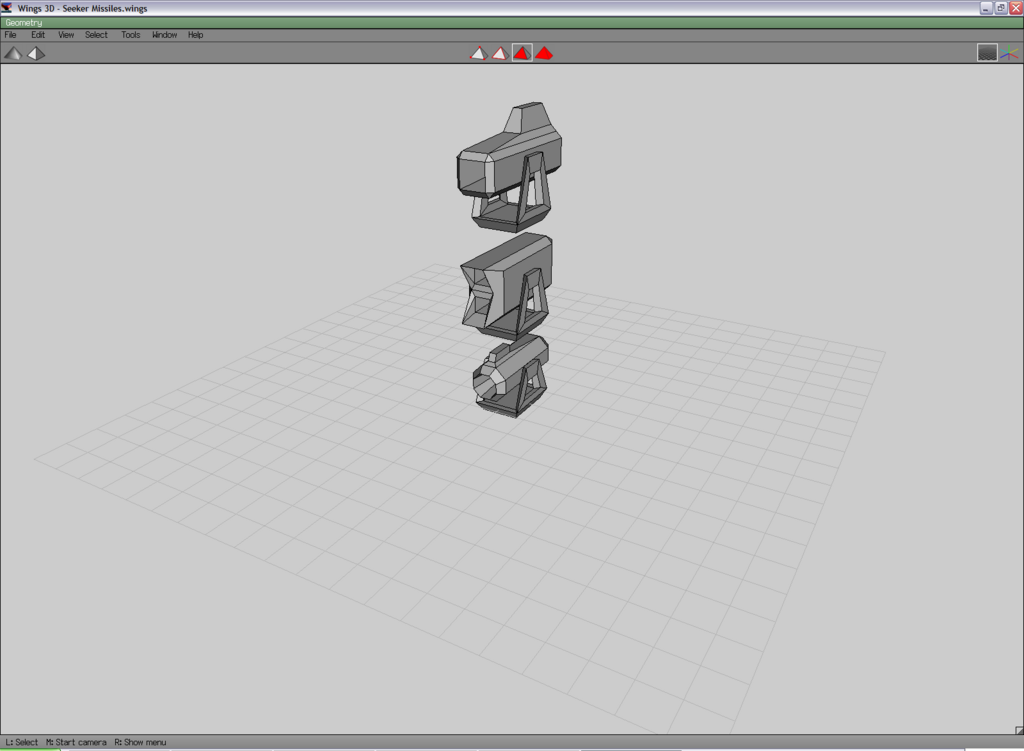Open the Edit menu
1024x751 pixels.
click(x=38, y=35)
